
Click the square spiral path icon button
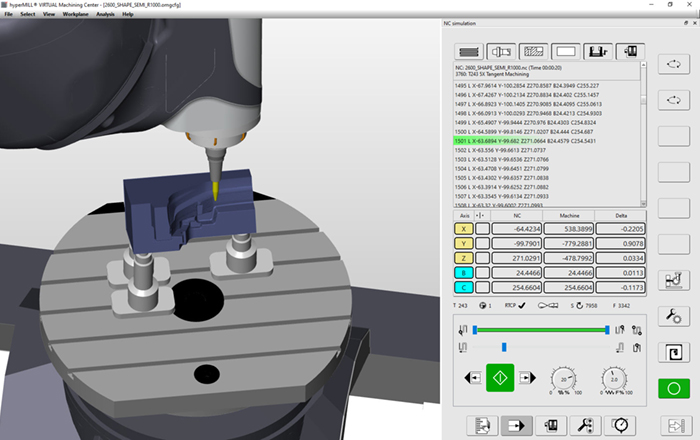pyautogui.click(x=674, y=353)
